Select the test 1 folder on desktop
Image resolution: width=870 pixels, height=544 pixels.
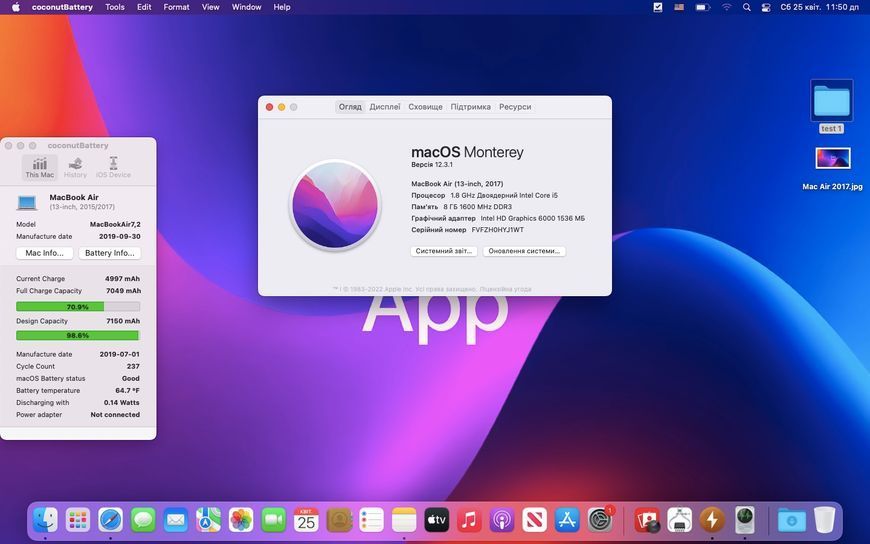click(x=831, y=107)
